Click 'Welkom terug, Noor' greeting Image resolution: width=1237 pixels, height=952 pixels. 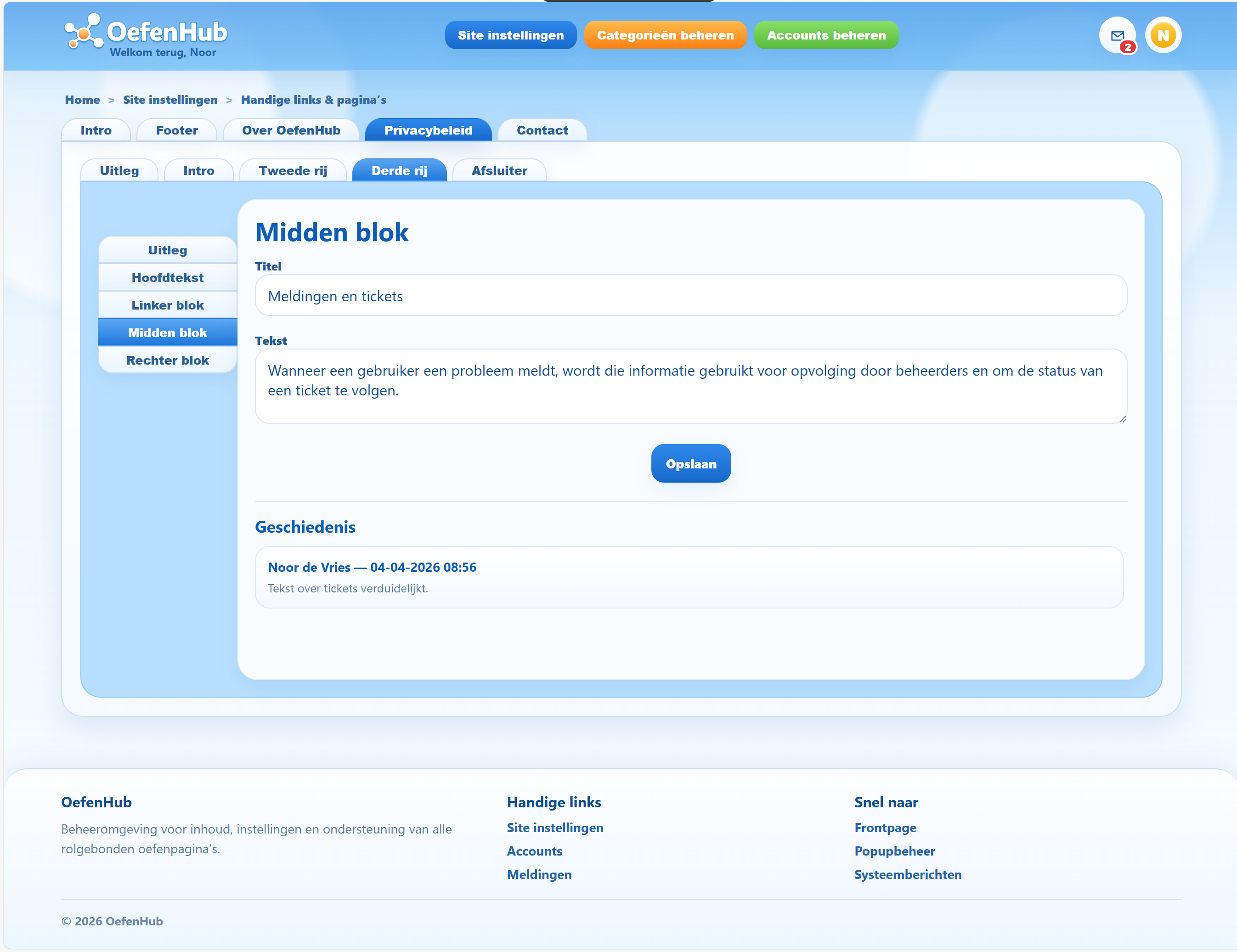163,53
